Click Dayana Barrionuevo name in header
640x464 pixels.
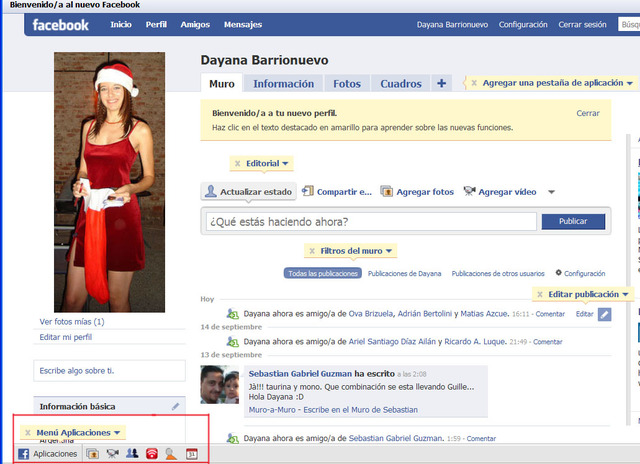452,24
